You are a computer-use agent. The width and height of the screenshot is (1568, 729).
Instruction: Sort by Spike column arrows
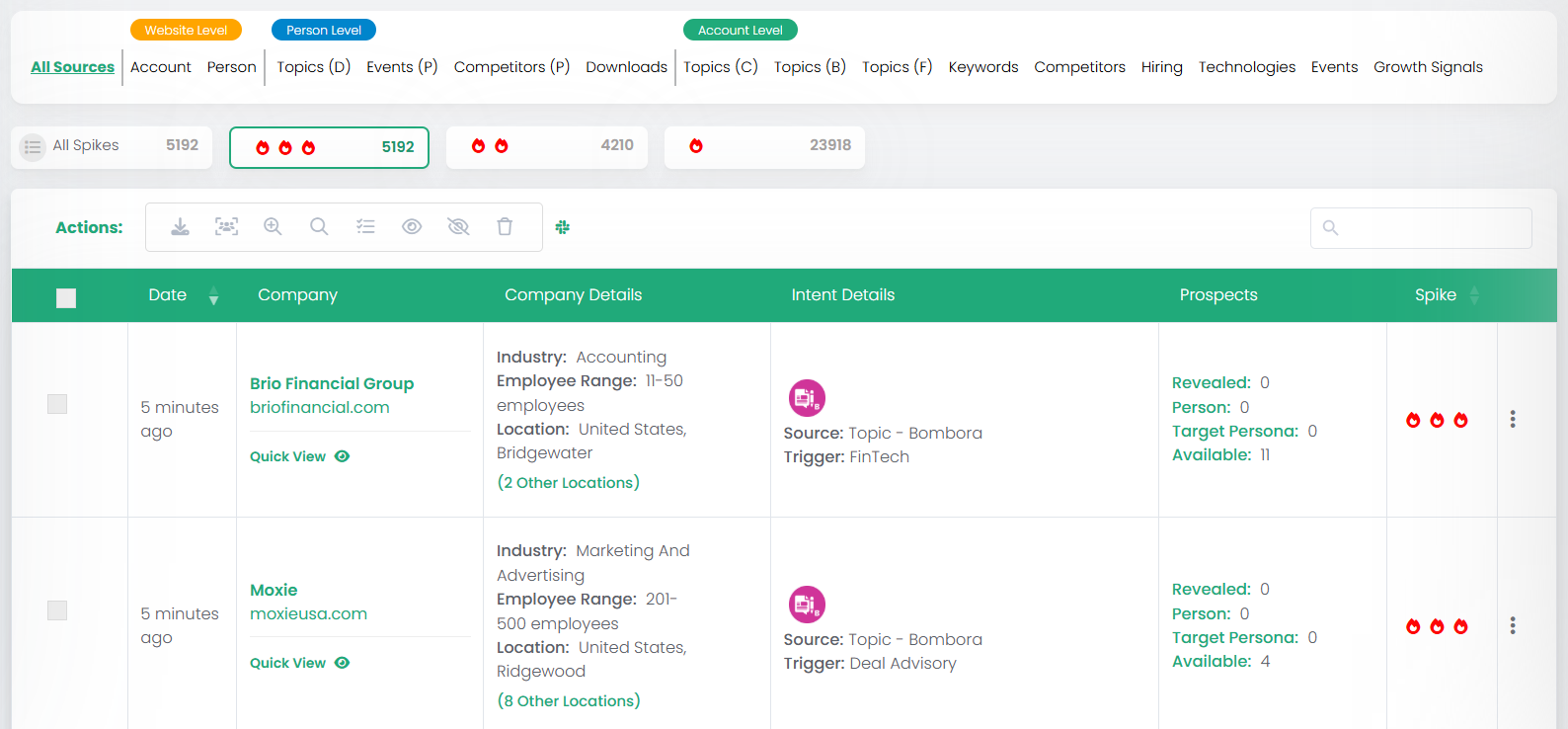pyautogui.click(x=1474, y=295)
